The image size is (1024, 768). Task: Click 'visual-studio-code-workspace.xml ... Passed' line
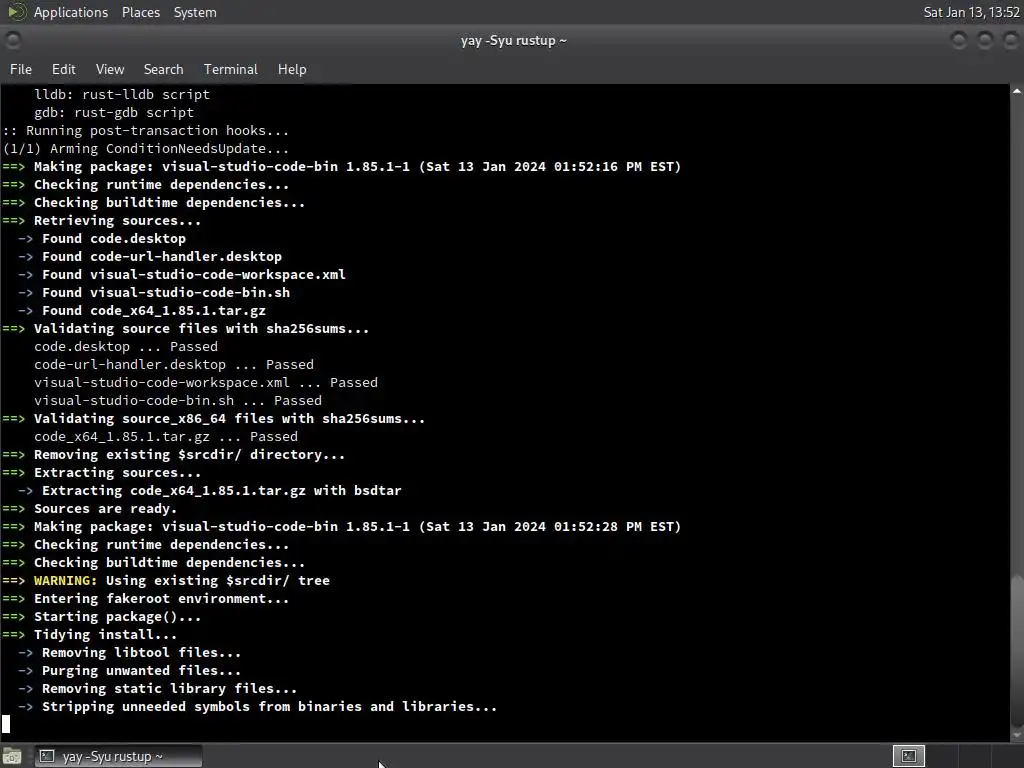click(x=206, y=382)
